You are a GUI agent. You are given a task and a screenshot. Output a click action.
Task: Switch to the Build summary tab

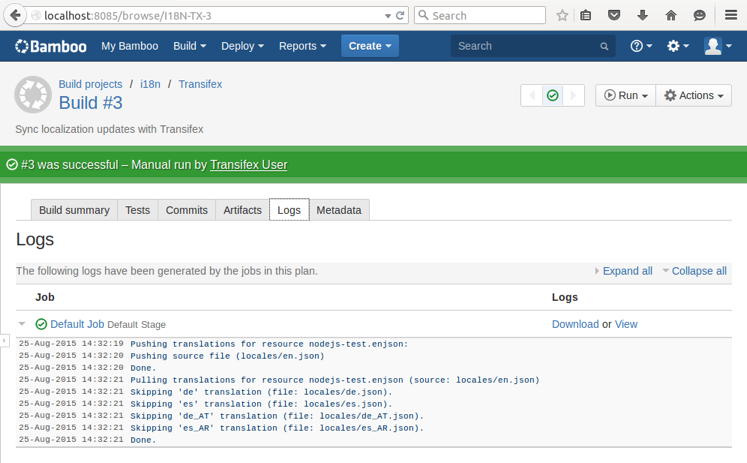pyautogui.click(x=74, y=210)
